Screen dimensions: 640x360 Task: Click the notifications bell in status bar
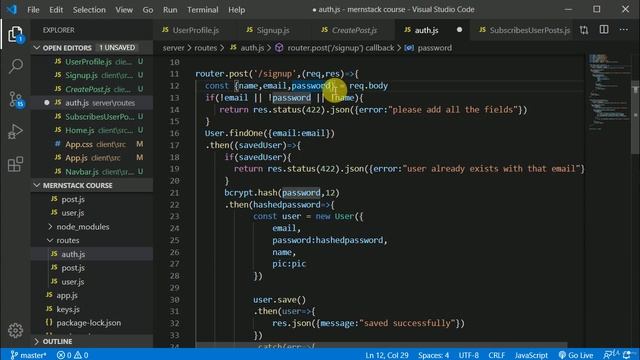point(628,355)
